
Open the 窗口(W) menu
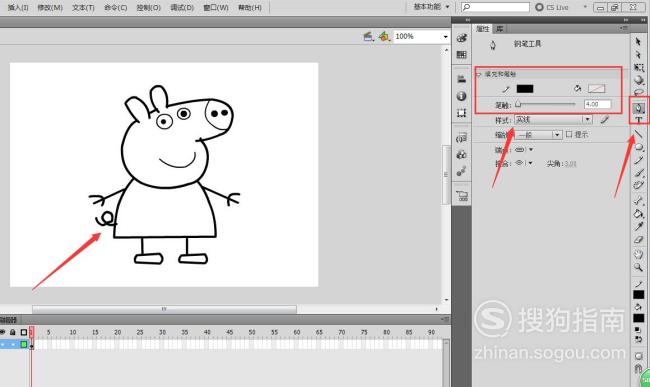[216, 7]
